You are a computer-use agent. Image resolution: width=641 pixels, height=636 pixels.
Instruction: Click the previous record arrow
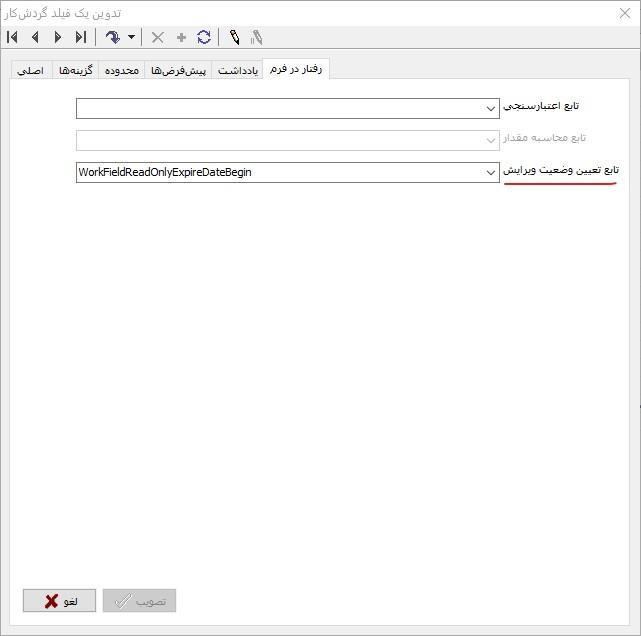coord(35,38)
